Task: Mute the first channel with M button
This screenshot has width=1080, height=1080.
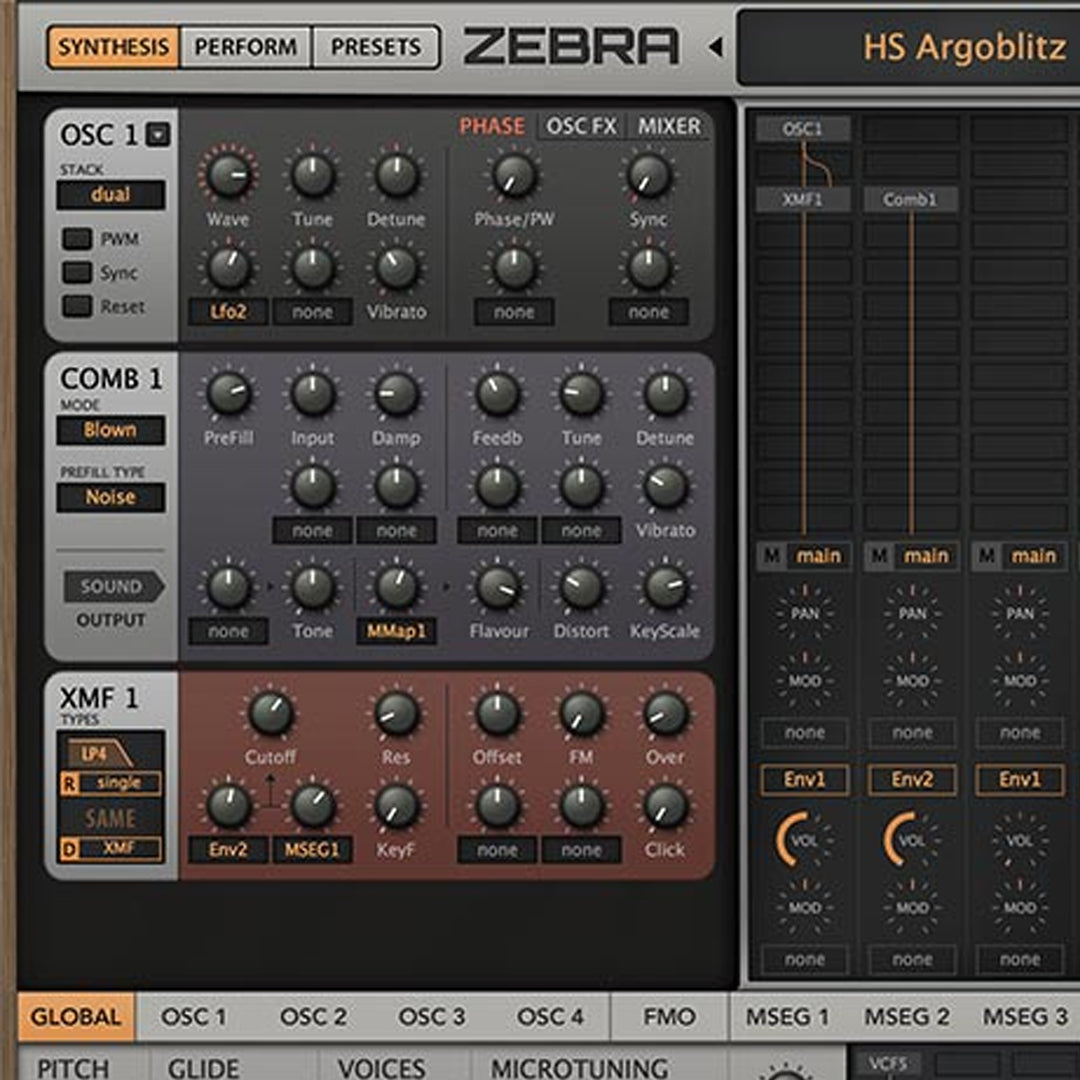Action: pyautogui.click(x=772, y=556)
